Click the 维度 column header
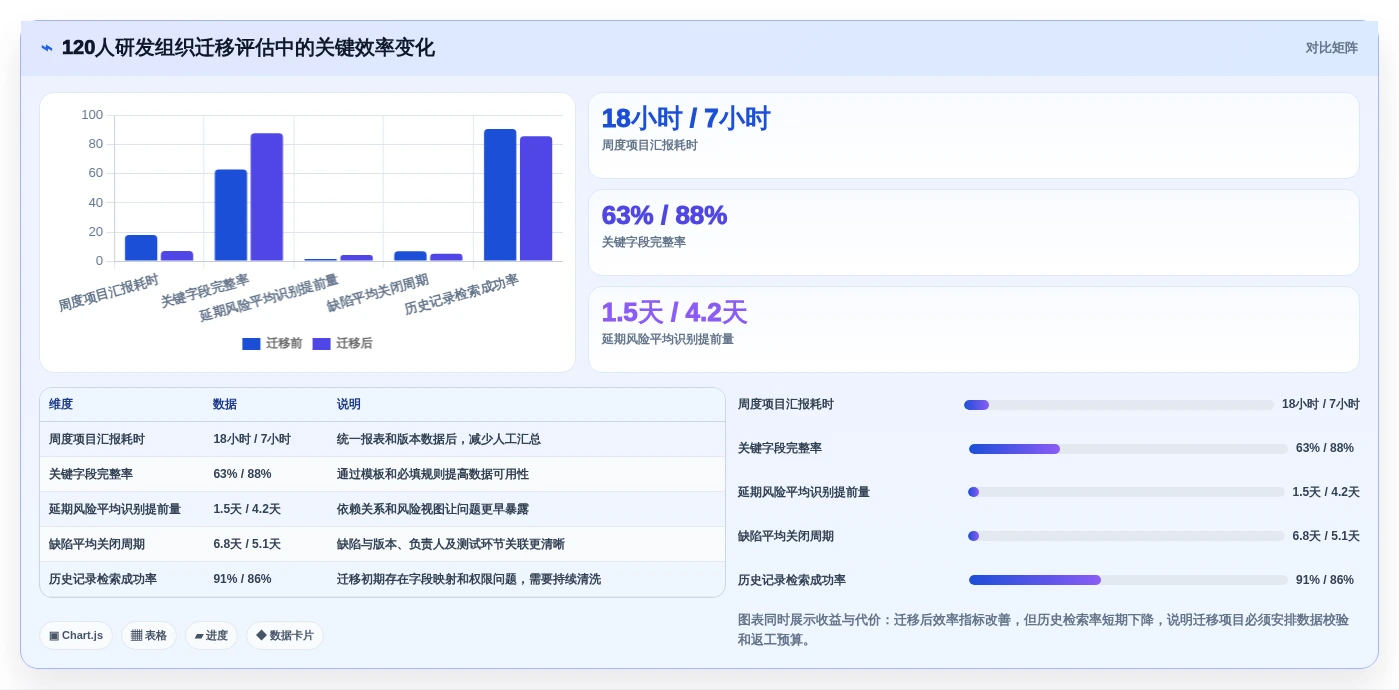This screenshot has height=690, width=1399. [x=61, y=405]
